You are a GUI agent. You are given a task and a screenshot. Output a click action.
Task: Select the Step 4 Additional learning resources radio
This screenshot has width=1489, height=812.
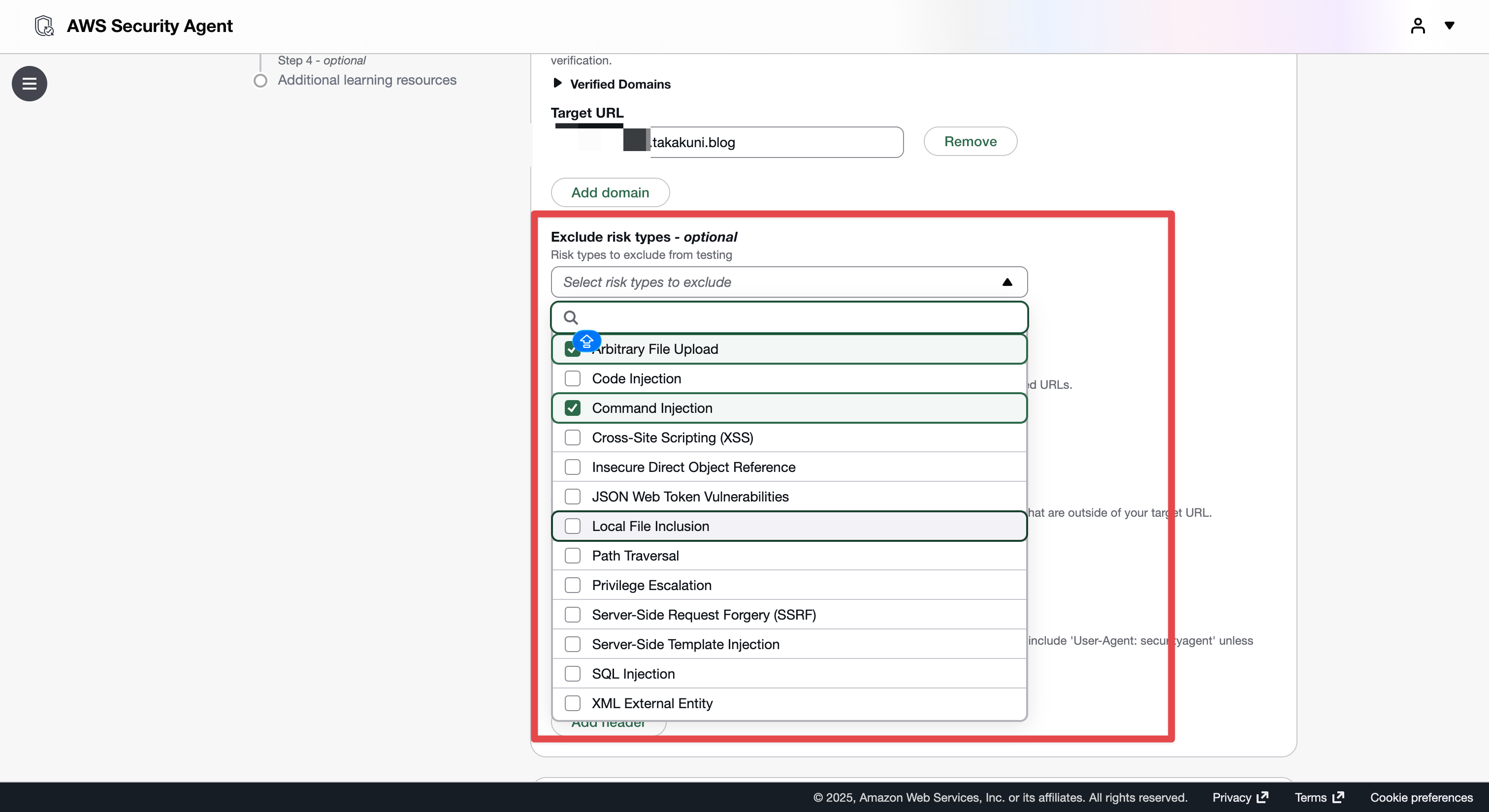point(260,80)
